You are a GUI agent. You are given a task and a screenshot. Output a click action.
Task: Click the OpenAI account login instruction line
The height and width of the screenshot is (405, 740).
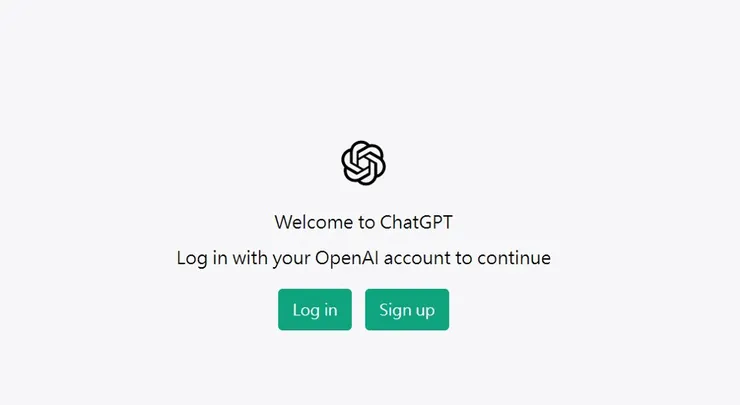pos(363,258)
